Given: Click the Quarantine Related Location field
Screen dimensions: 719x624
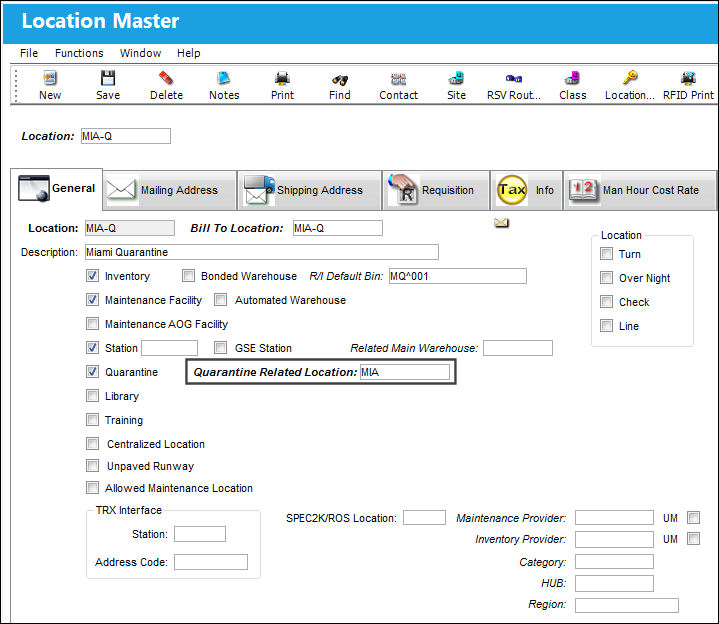Looking at the screenshot, I should click(x=405, y=372).
